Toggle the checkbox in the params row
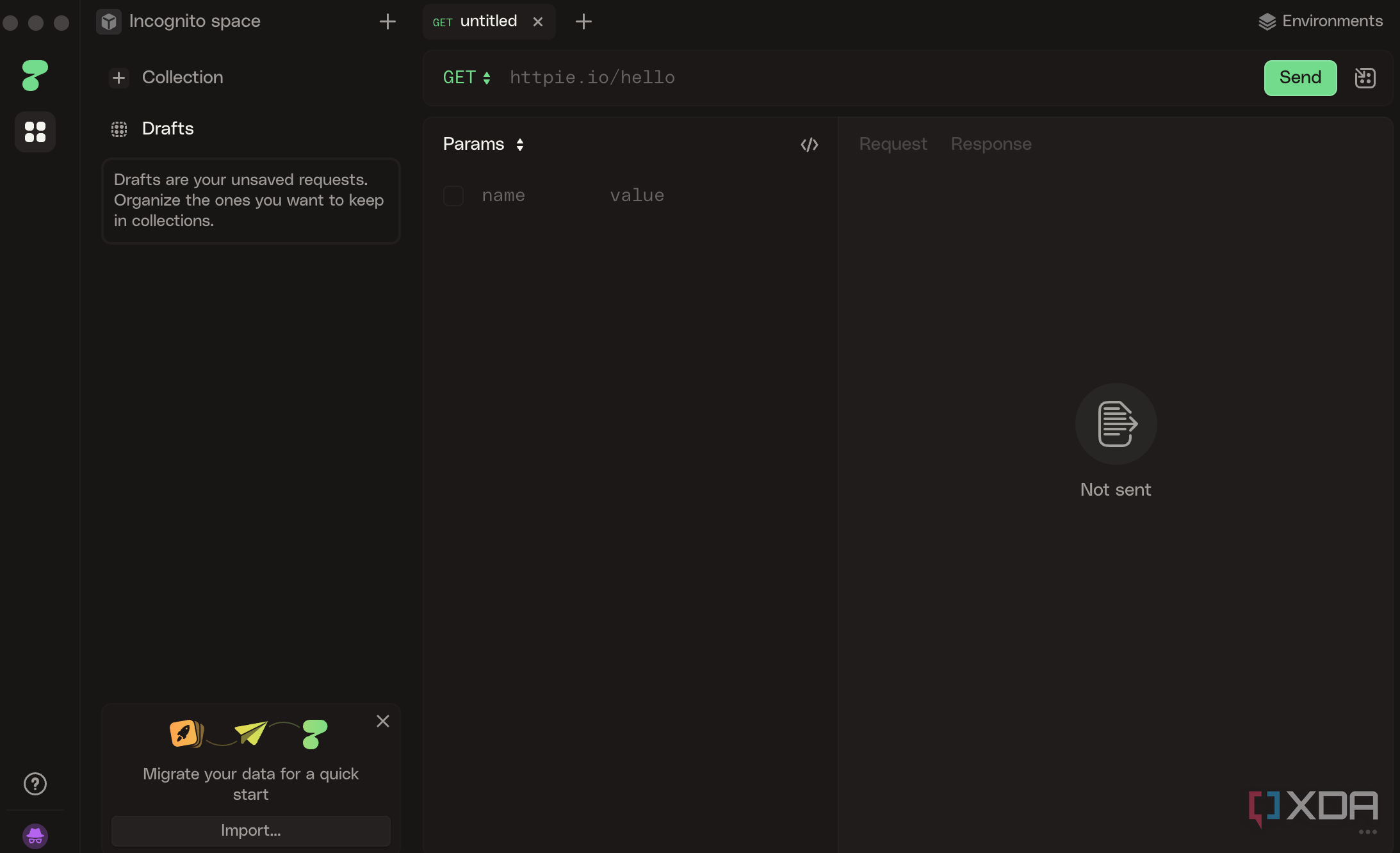1400x853 pixels. 453,195
